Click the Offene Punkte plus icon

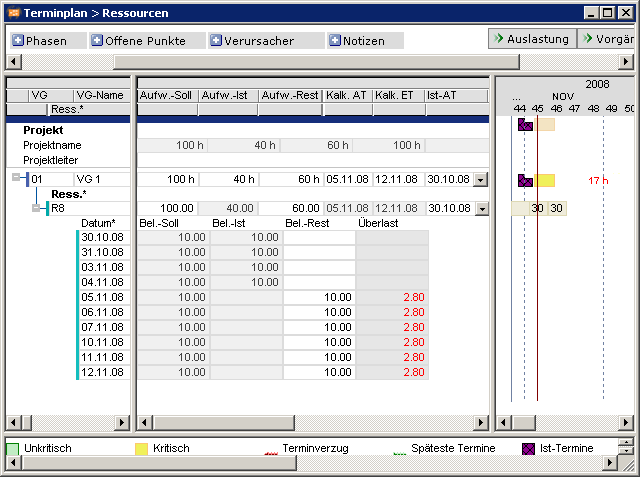(97, 40)
